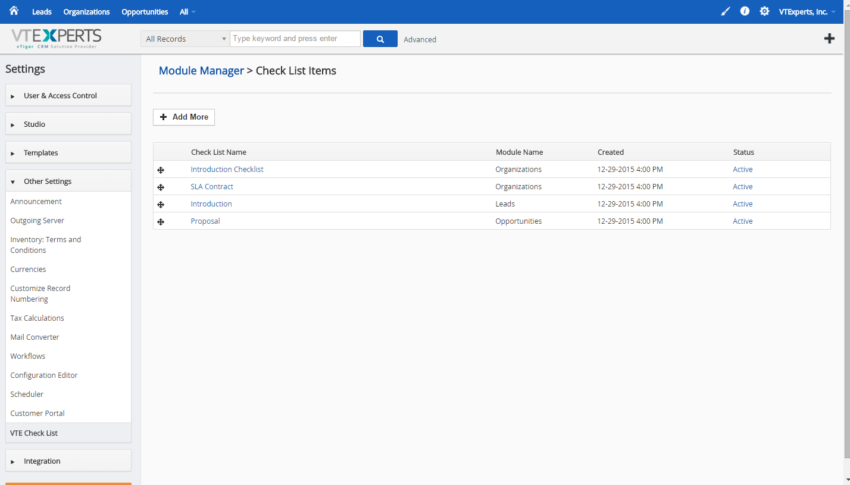The height and width of the screenshot is (485, 850).
Task: Grab move handle for Introduction Checklist row
Action: 161,170
